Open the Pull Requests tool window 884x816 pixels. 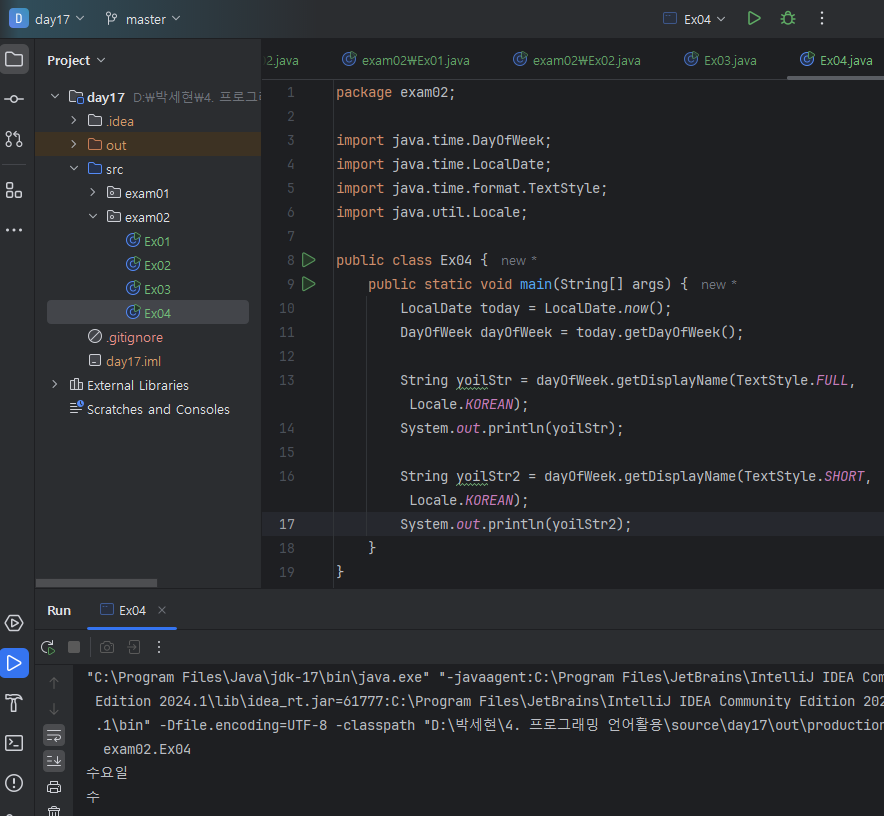[x=14, y=139]
